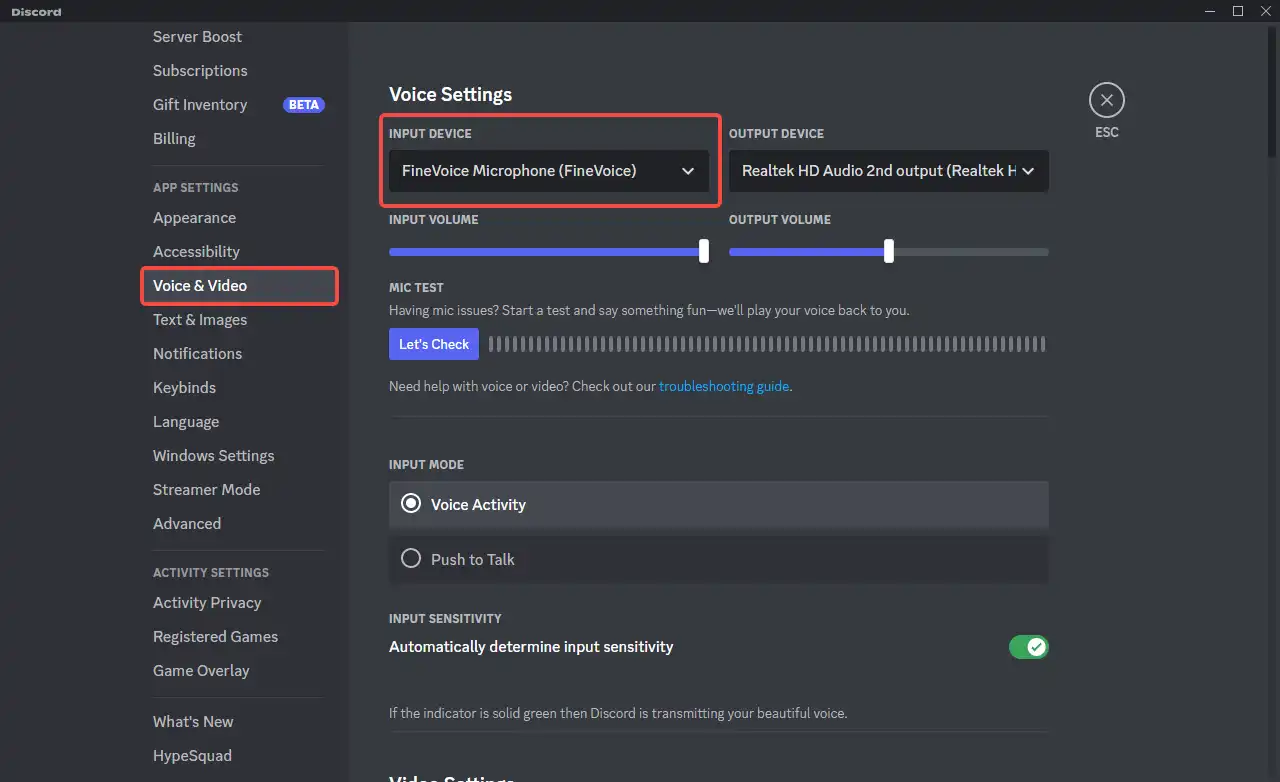Screen dimensions: 1280x782
Task: Click the Discord title bar logo text
Action: pos(36,12)
